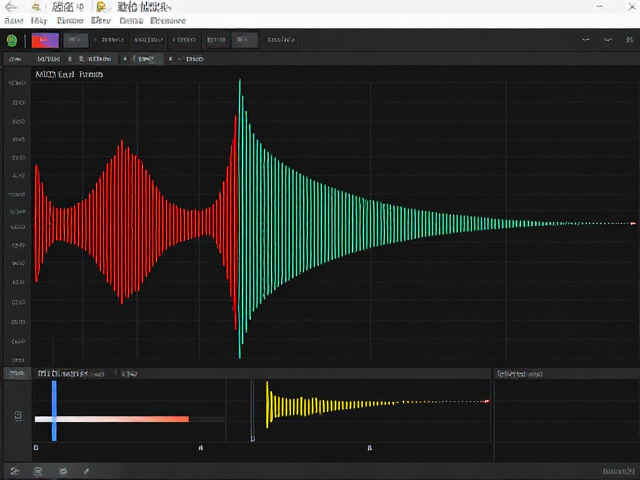Screen dimensions: 640x480
Task: Click the lower-right panel header label
Action: 520,374
